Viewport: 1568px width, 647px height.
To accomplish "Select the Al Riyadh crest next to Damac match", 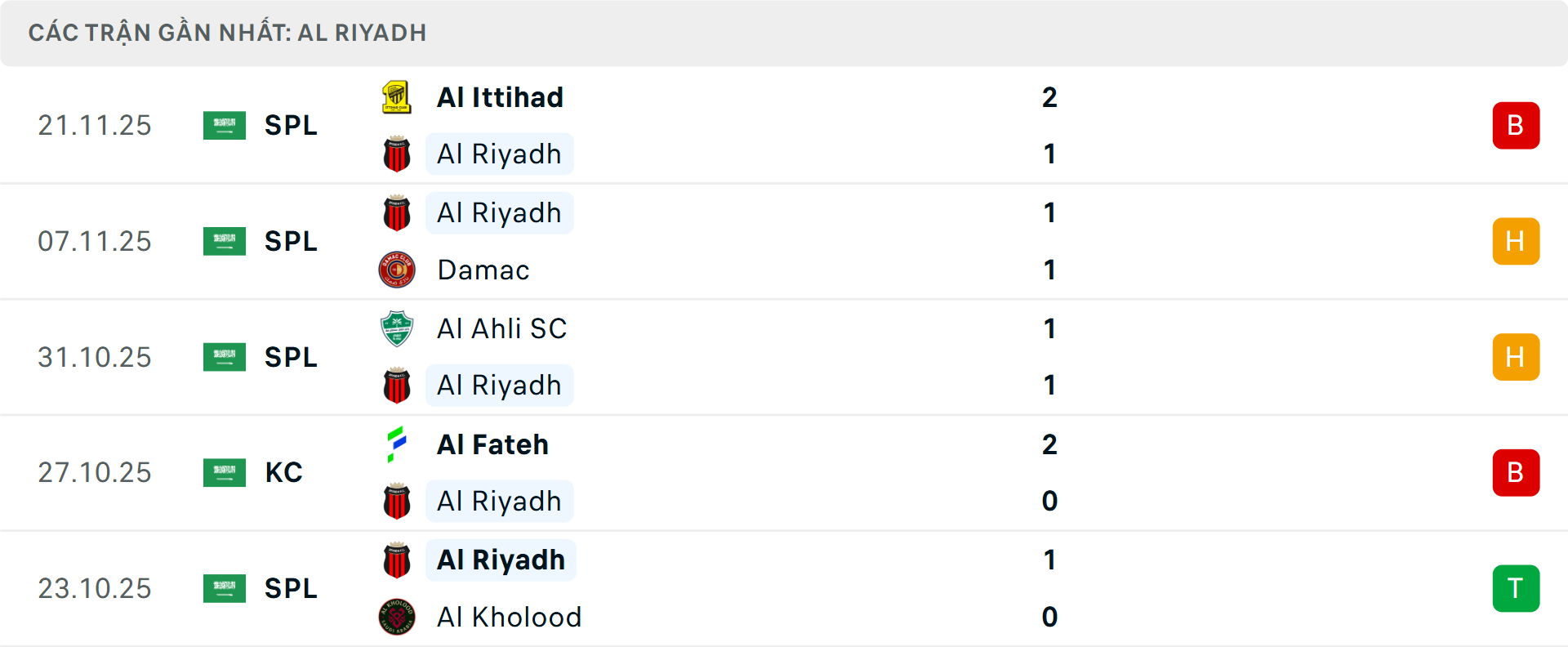I will tap(397, 212).
